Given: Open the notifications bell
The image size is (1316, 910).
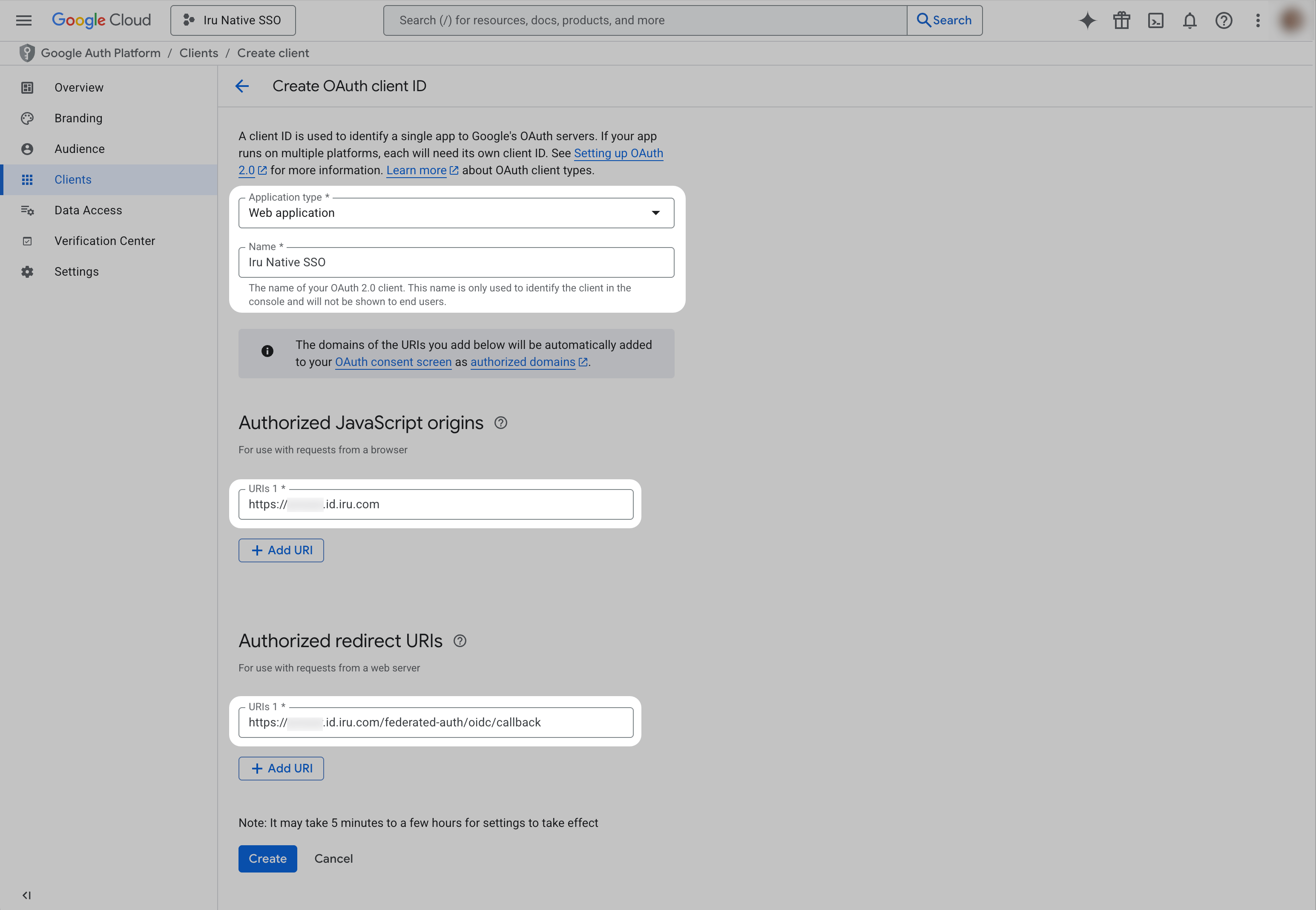Looking at the screenshot, I should [x=1190, y=20].
